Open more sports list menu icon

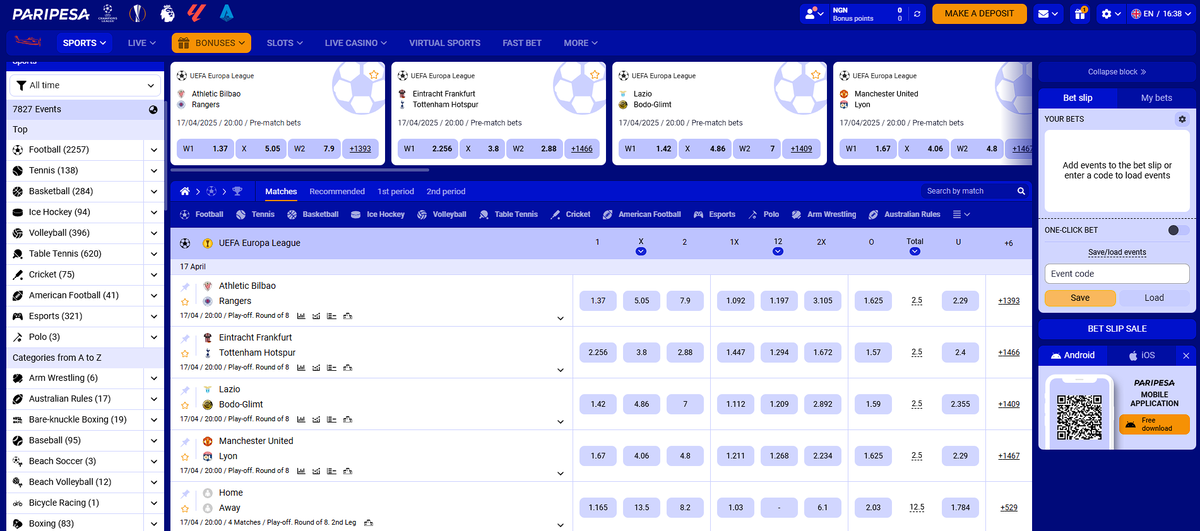coord(961,214)
